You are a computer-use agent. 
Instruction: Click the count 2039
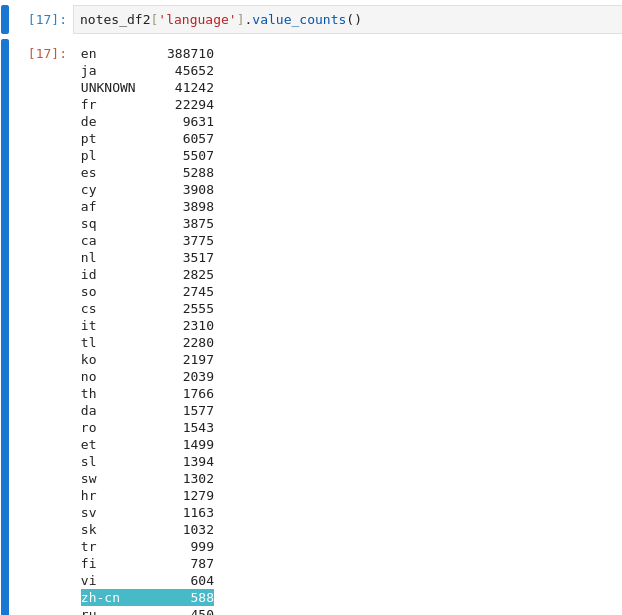198,377
